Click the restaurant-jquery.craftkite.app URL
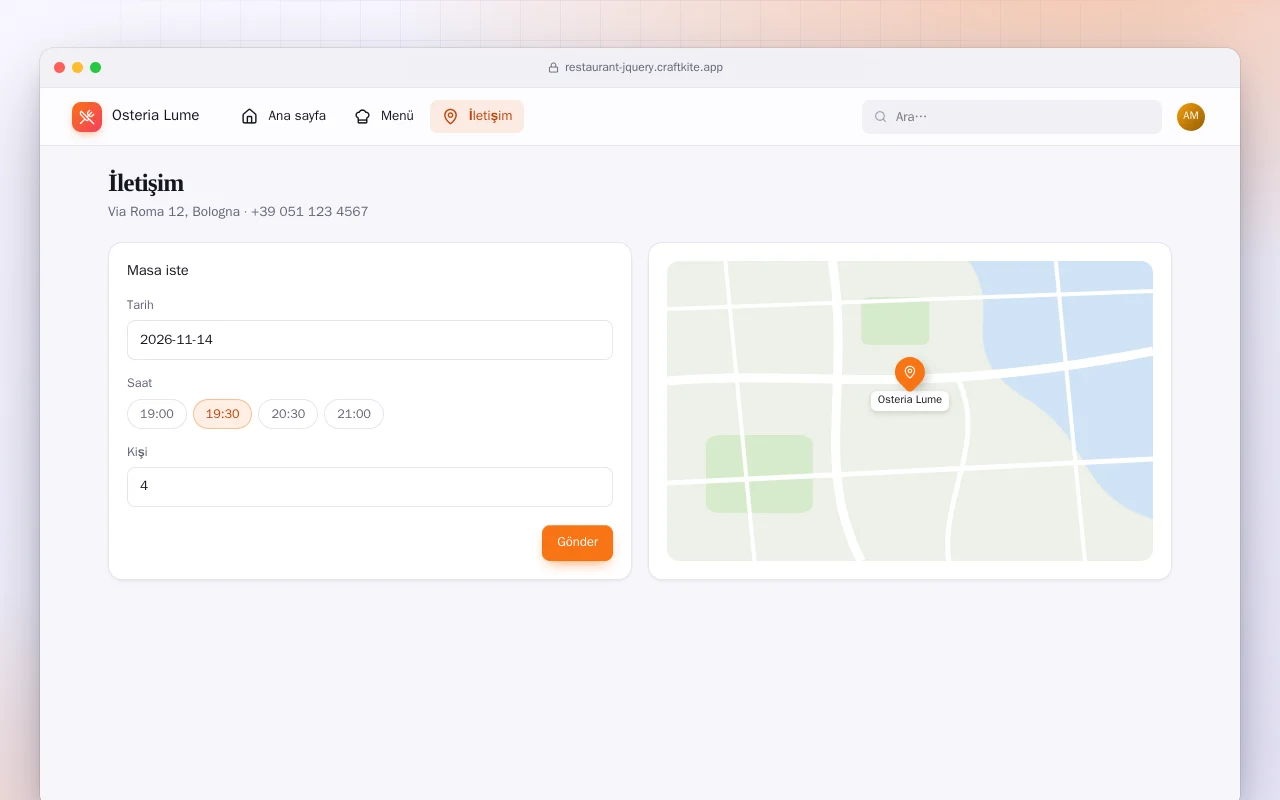This screenshot has height=800, width=1280. (x=644, y=68)
